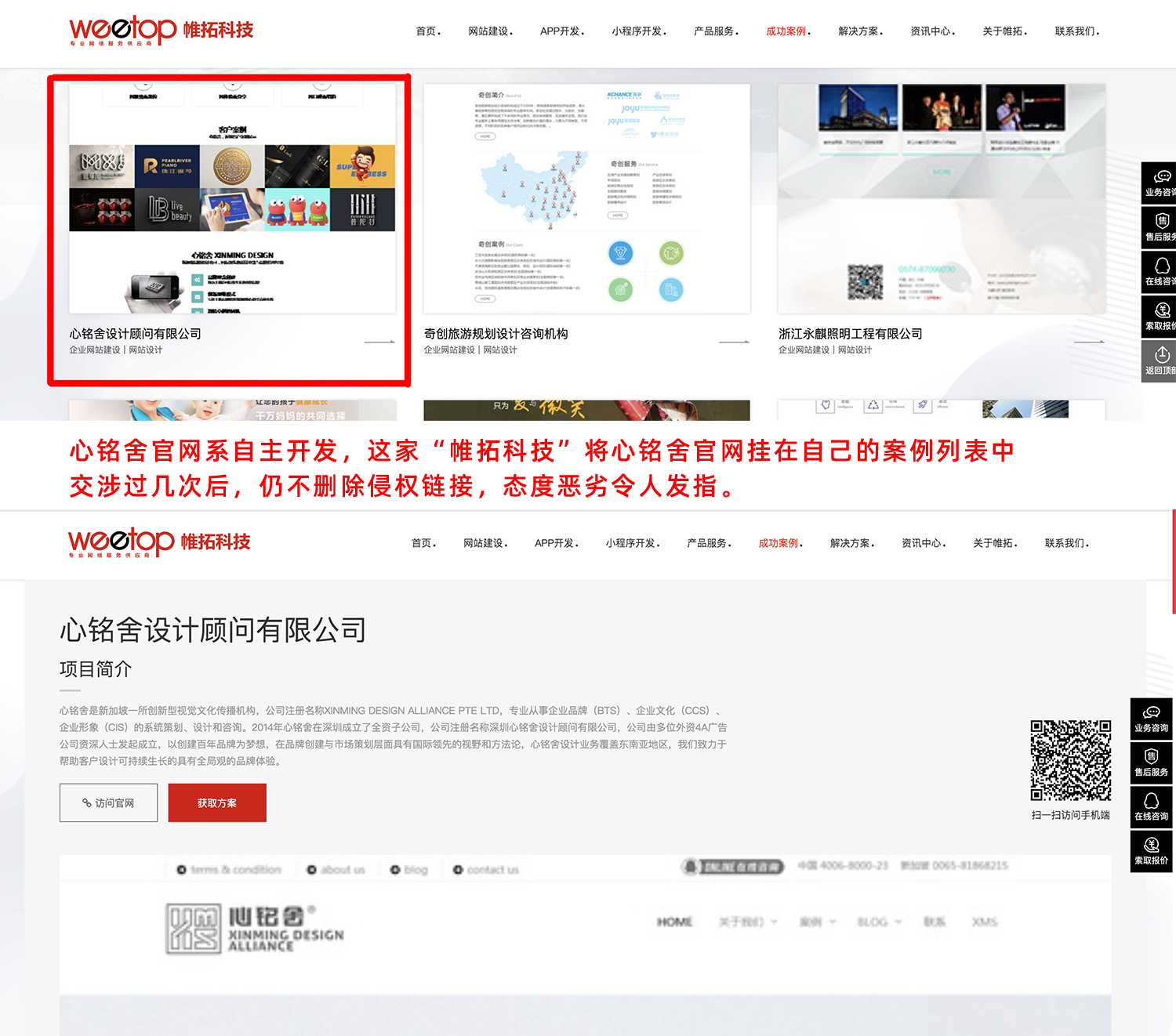This screenshot has width=1176, height=1036.
Task: Click 联系我们 in the lower navigation bar
Action: pyautogui.click(x=1065, y=543)
